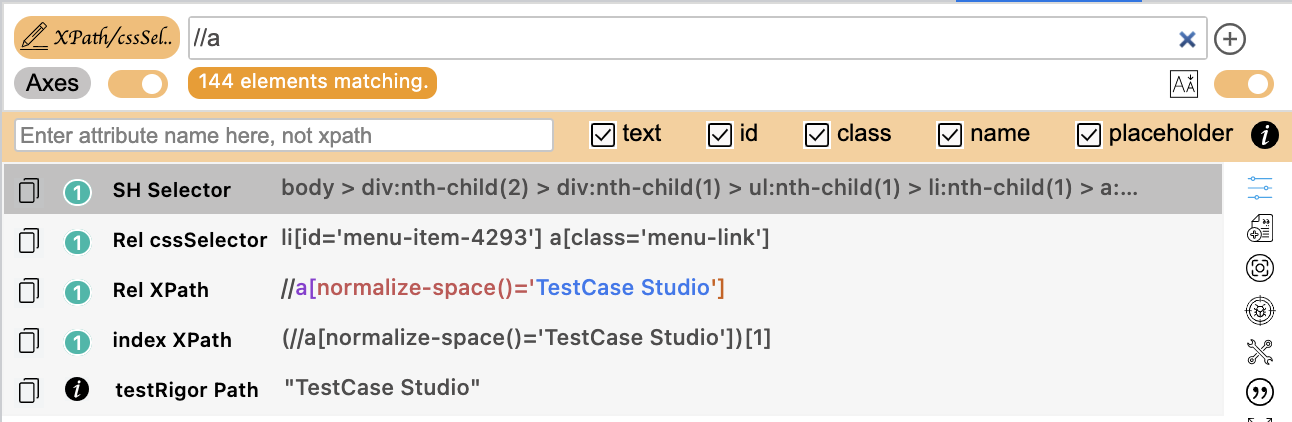1292x422 pixels.
Task: Click the XPath/cssSel.. editor button
Action: (97, 38)
